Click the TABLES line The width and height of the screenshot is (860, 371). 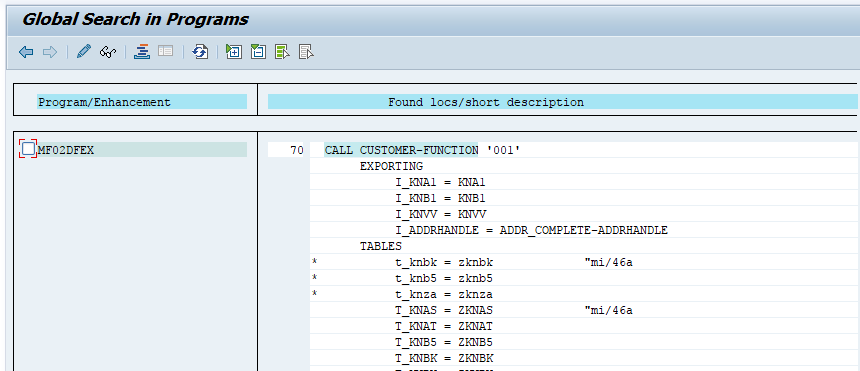tap(381, 246)
